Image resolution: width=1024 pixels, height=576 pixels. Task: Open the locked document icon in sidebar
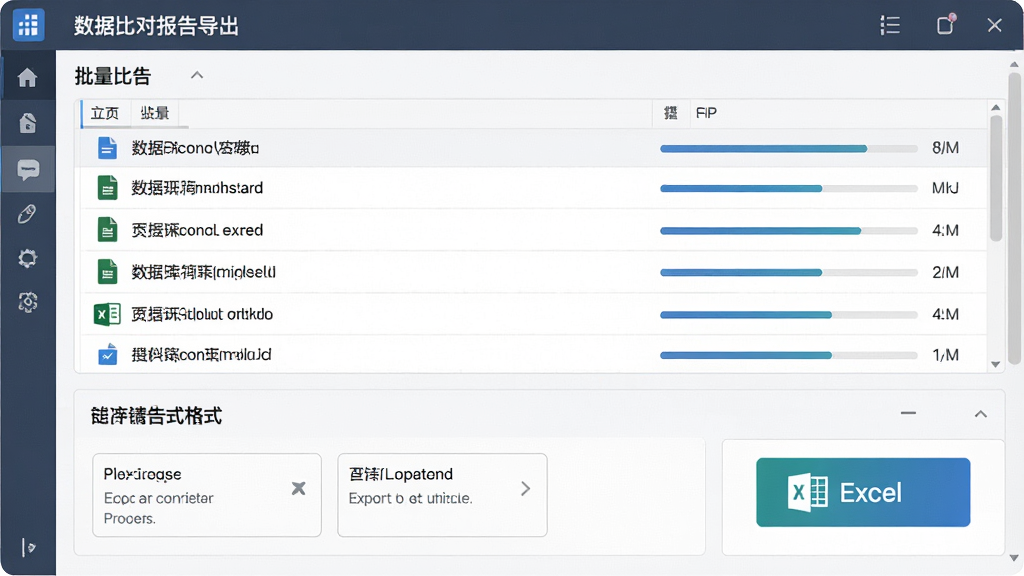tap(27, 123)
